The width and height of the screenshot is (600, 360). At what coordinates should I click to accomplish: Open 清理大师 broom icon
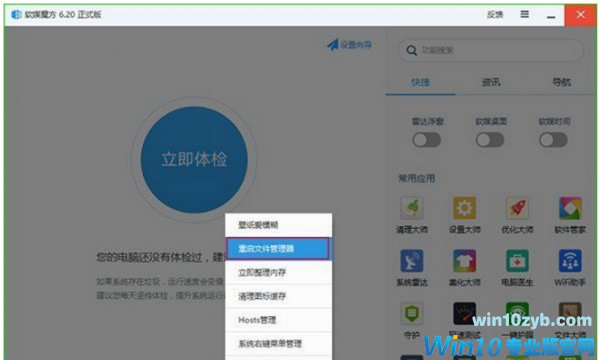tap(412, 208)
